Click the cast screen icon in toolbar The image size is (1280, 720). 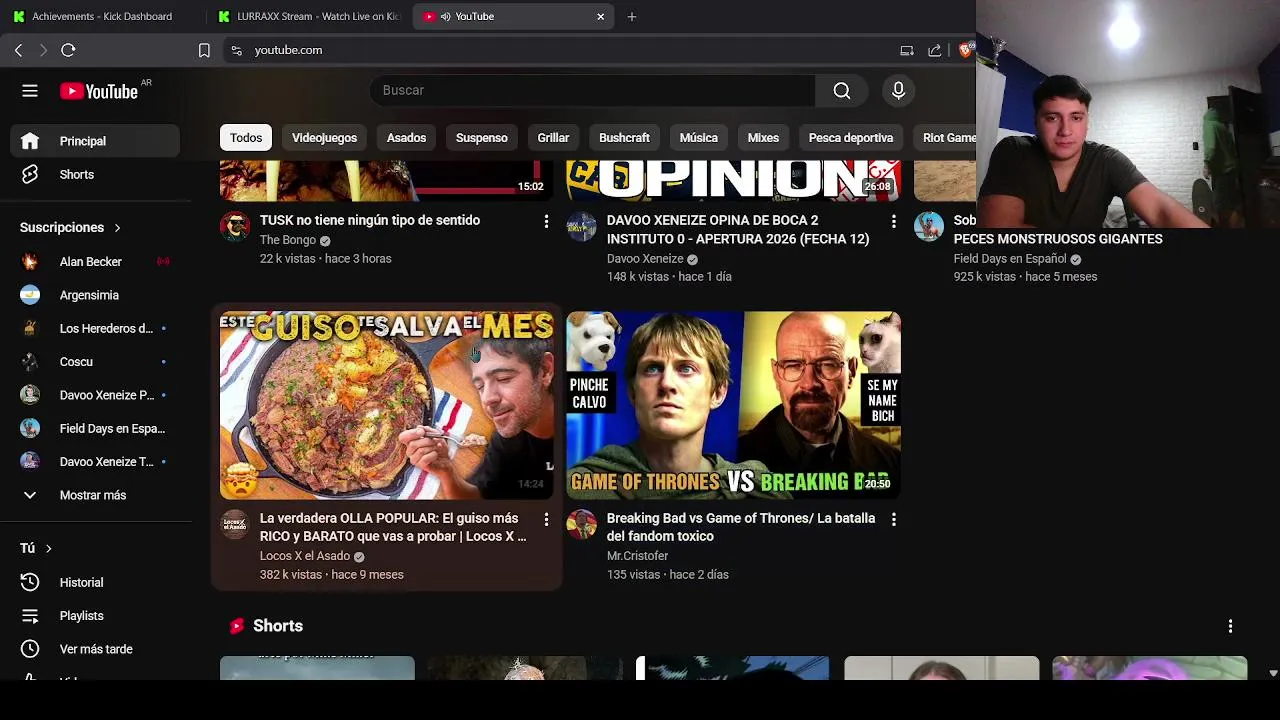pyautogui.click(x=907, y=50)
